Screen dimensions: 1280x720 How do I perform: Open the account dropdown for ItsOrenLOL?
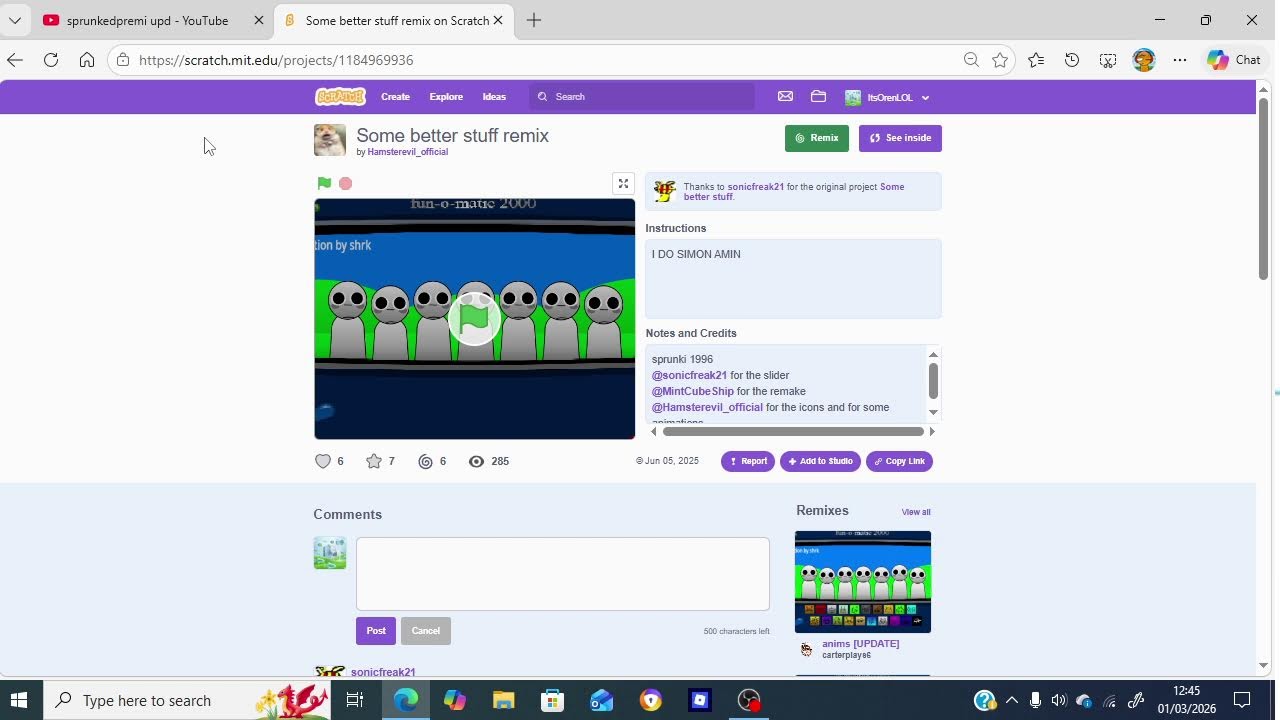click(x=888, y=97)
